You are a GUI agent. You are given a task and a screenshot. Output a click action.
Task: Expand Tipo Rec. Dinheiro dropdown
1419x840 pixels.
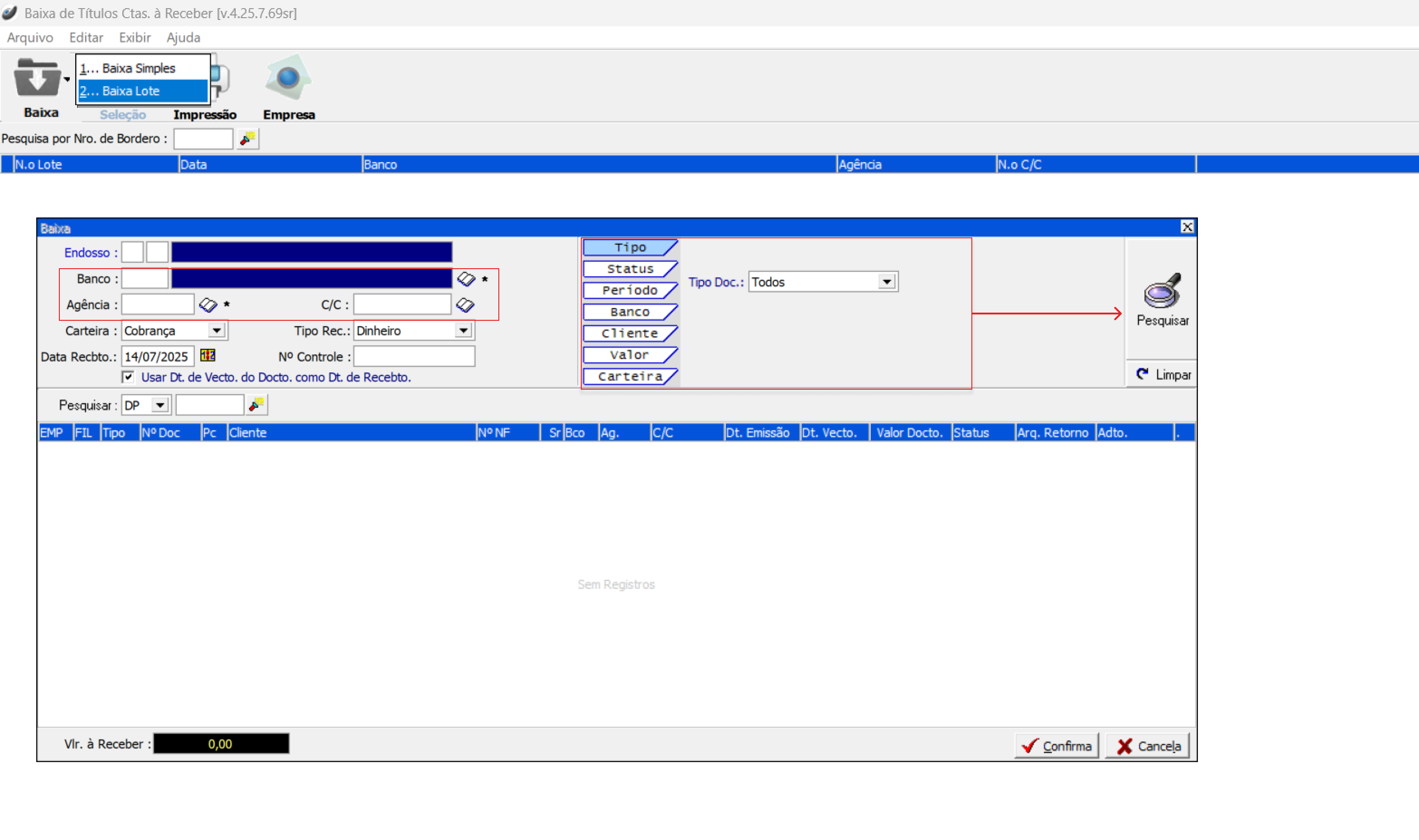coord(463,331)
